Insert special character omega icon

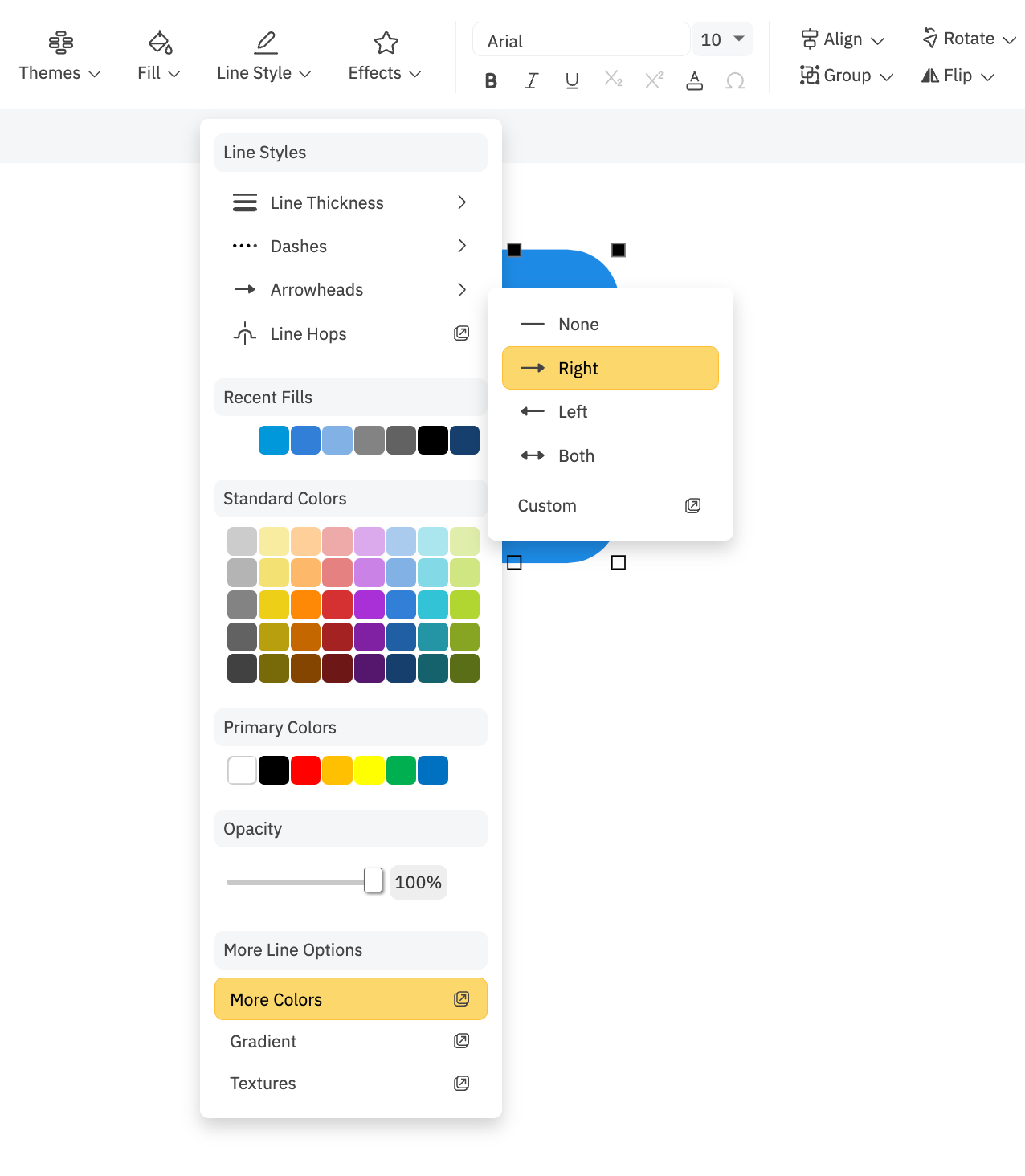click(735, 80)
